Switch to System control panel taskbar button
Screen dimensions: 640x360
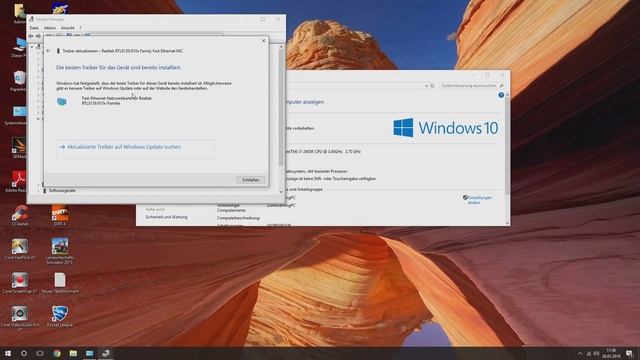[x=89, y=353]
